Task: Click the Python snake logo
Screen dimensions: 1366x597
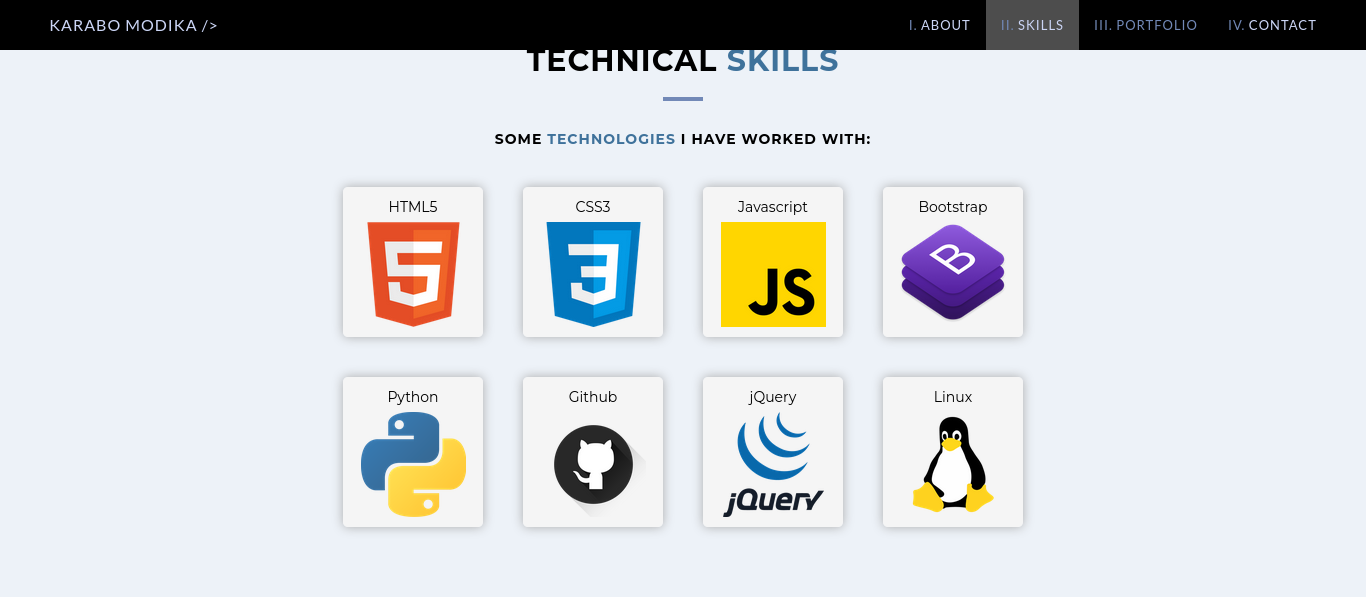Action: [x=413, y=464]
